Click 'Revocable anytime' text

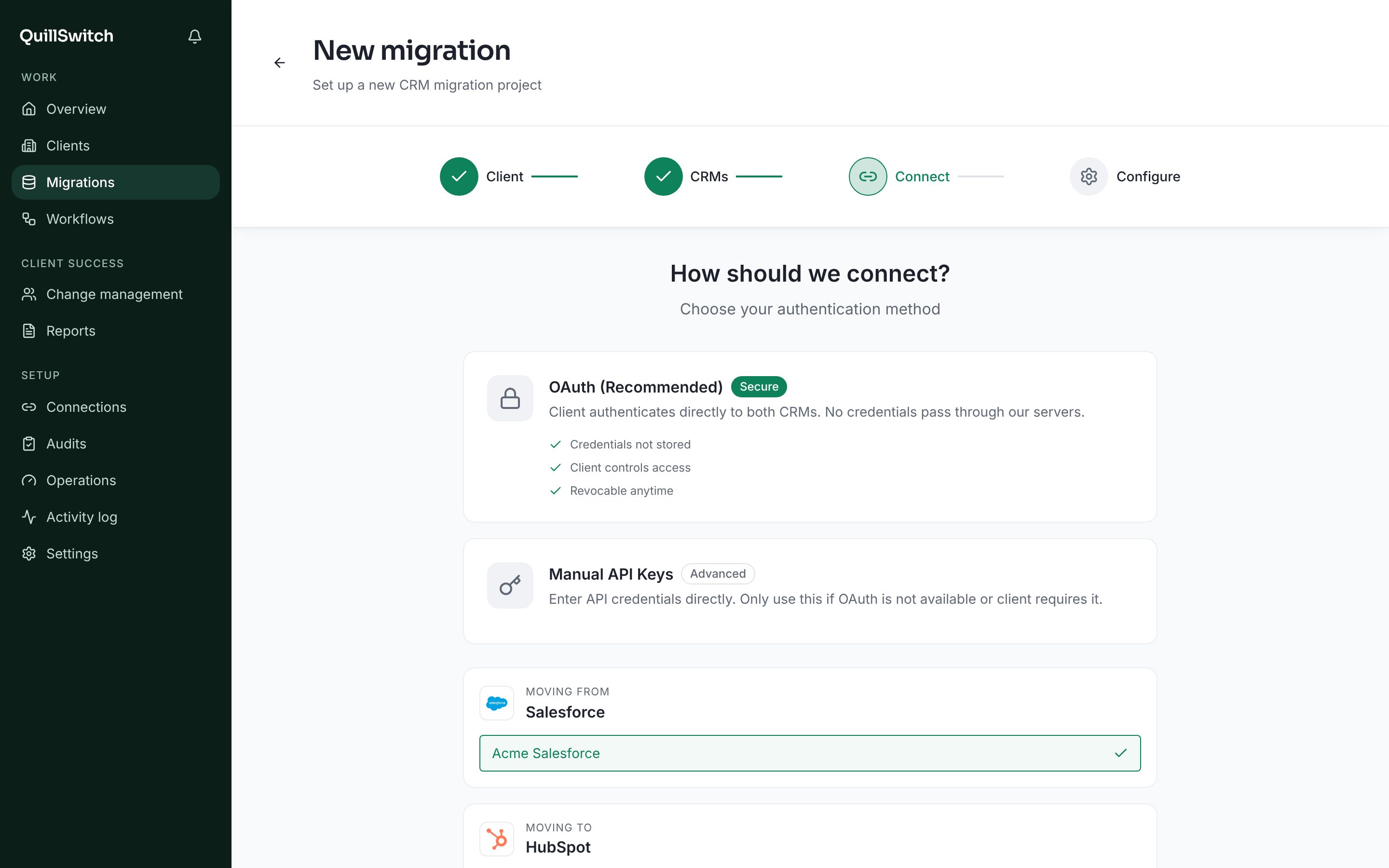click(622, 491)
